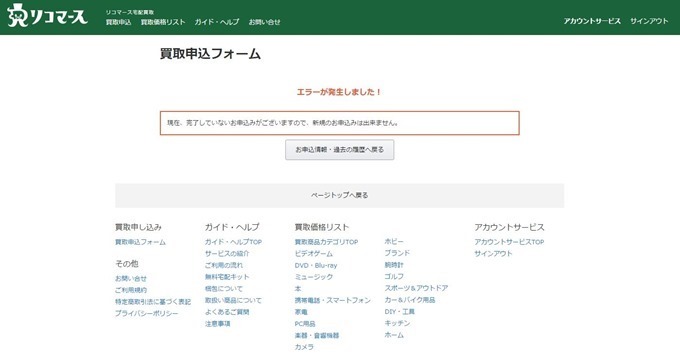Open footer link カー&バイク用品
This screenshot has height=361, width=680.
[x=409, y=300]
